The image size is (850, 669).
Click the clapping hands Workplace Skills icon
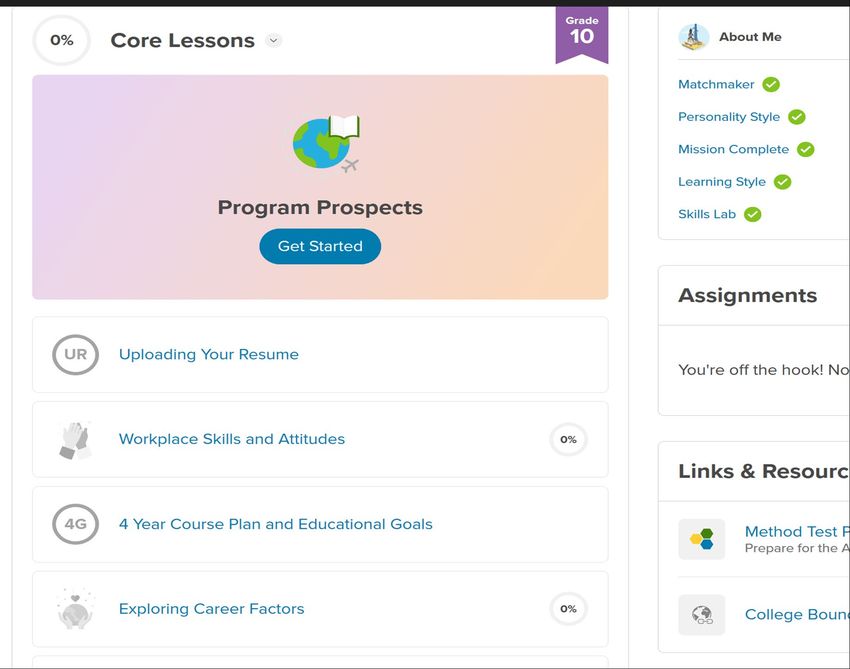click(75, 439)
